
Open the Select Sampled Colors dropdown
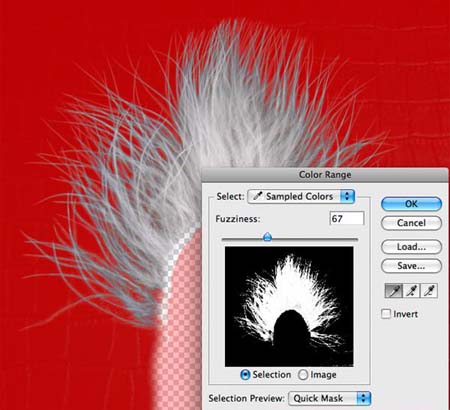pyautogui.click(x=301, y=197)
